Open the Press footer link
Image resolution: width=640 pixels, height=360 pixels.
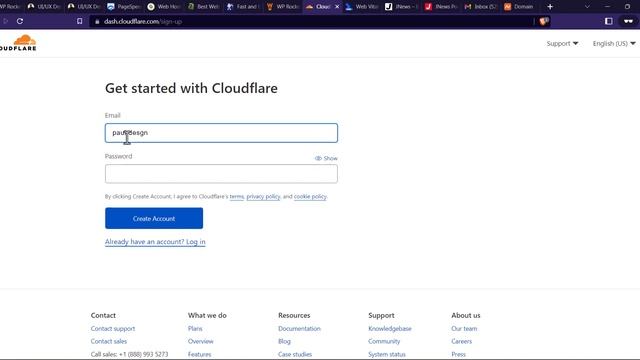(x=458, y=354)
